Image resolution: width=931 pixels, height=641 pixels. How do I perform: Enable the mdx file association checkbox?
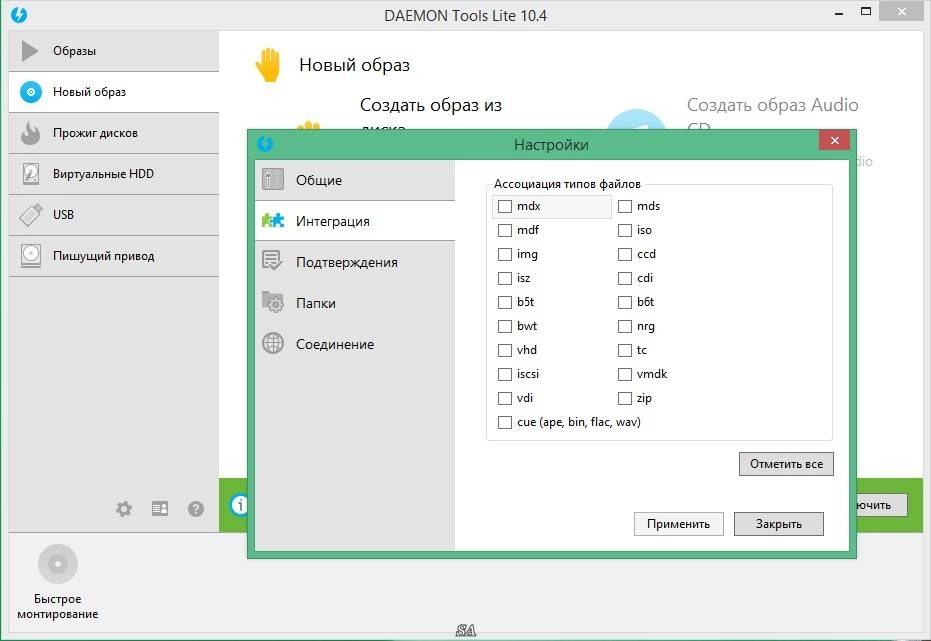505,206
